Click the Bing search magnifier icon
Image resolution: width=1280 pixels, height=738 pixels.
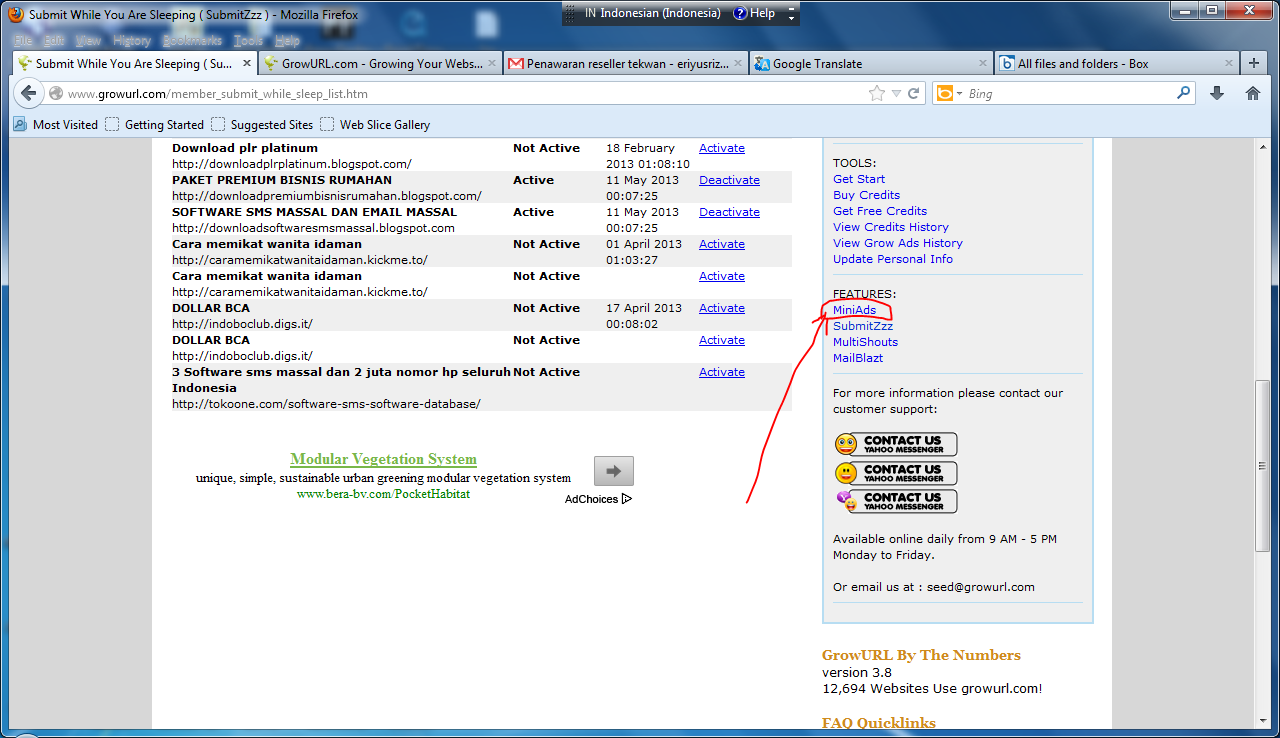(1184, 93)
